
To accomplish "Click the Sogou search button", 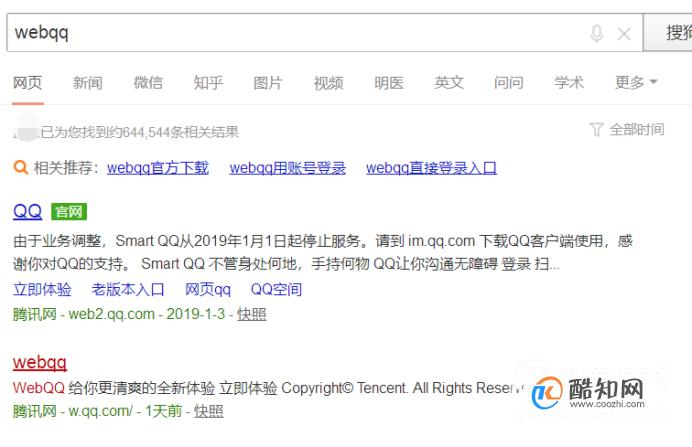I will click(667, 33).
